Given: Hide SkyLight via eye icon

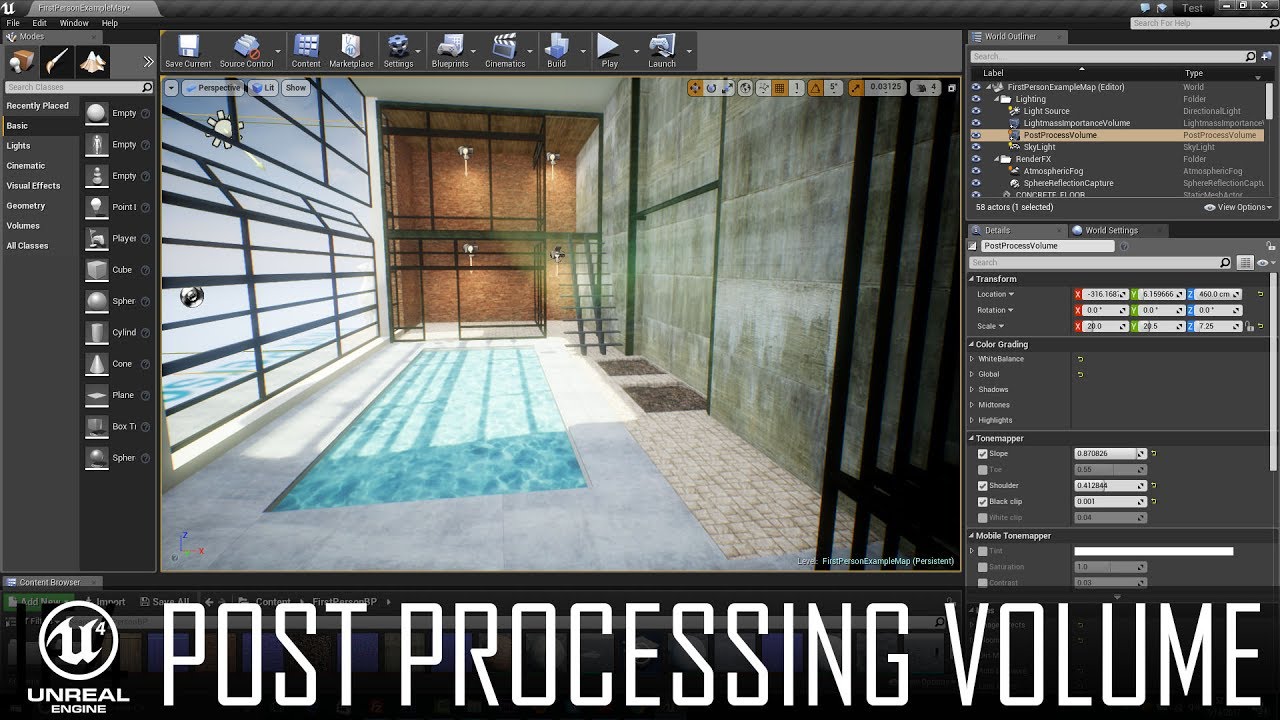Looking at the screenshot, I should [x=976, y=147].
